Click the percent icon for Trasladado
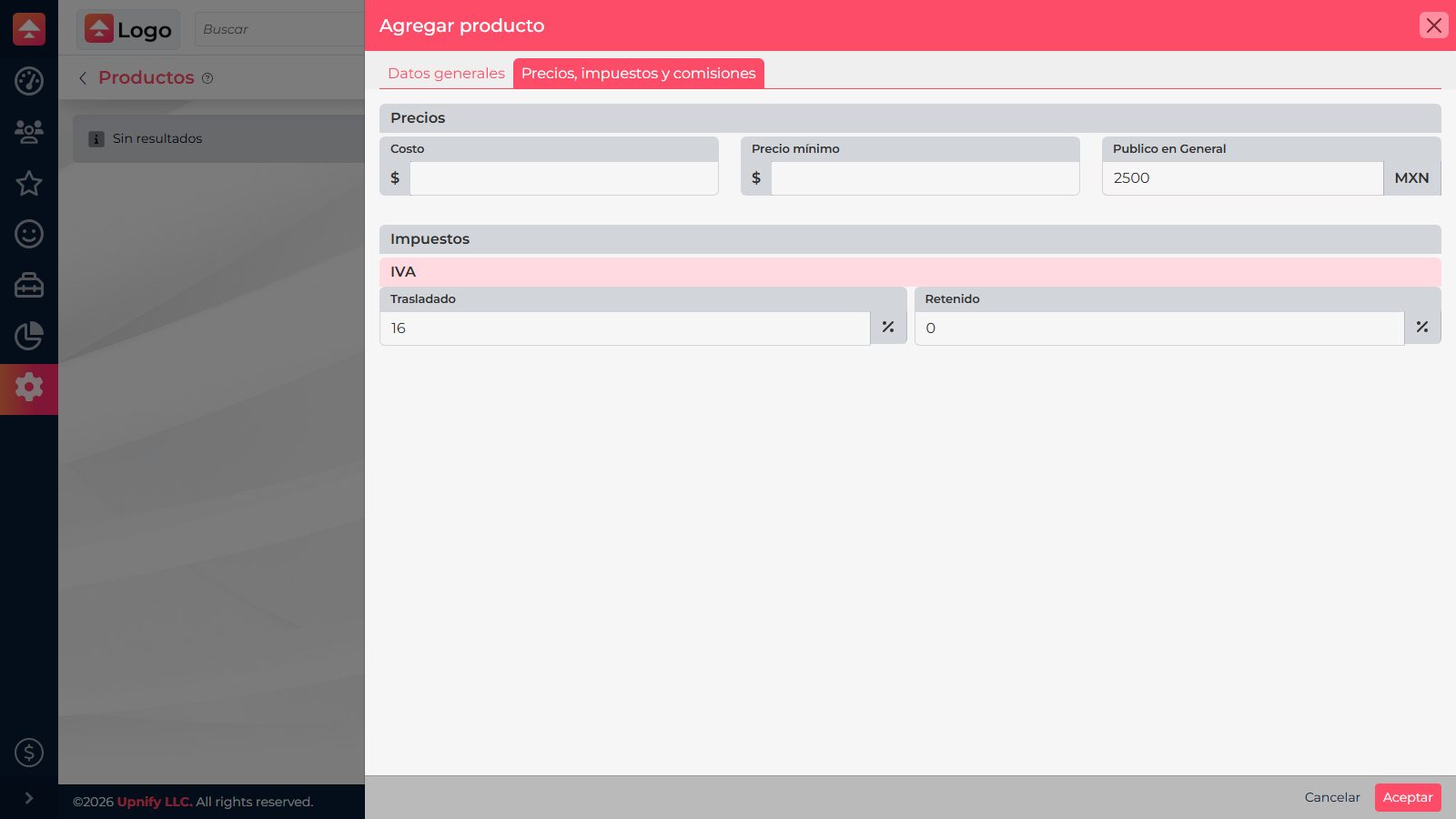1456x819 pixels. tap(888, 328)
